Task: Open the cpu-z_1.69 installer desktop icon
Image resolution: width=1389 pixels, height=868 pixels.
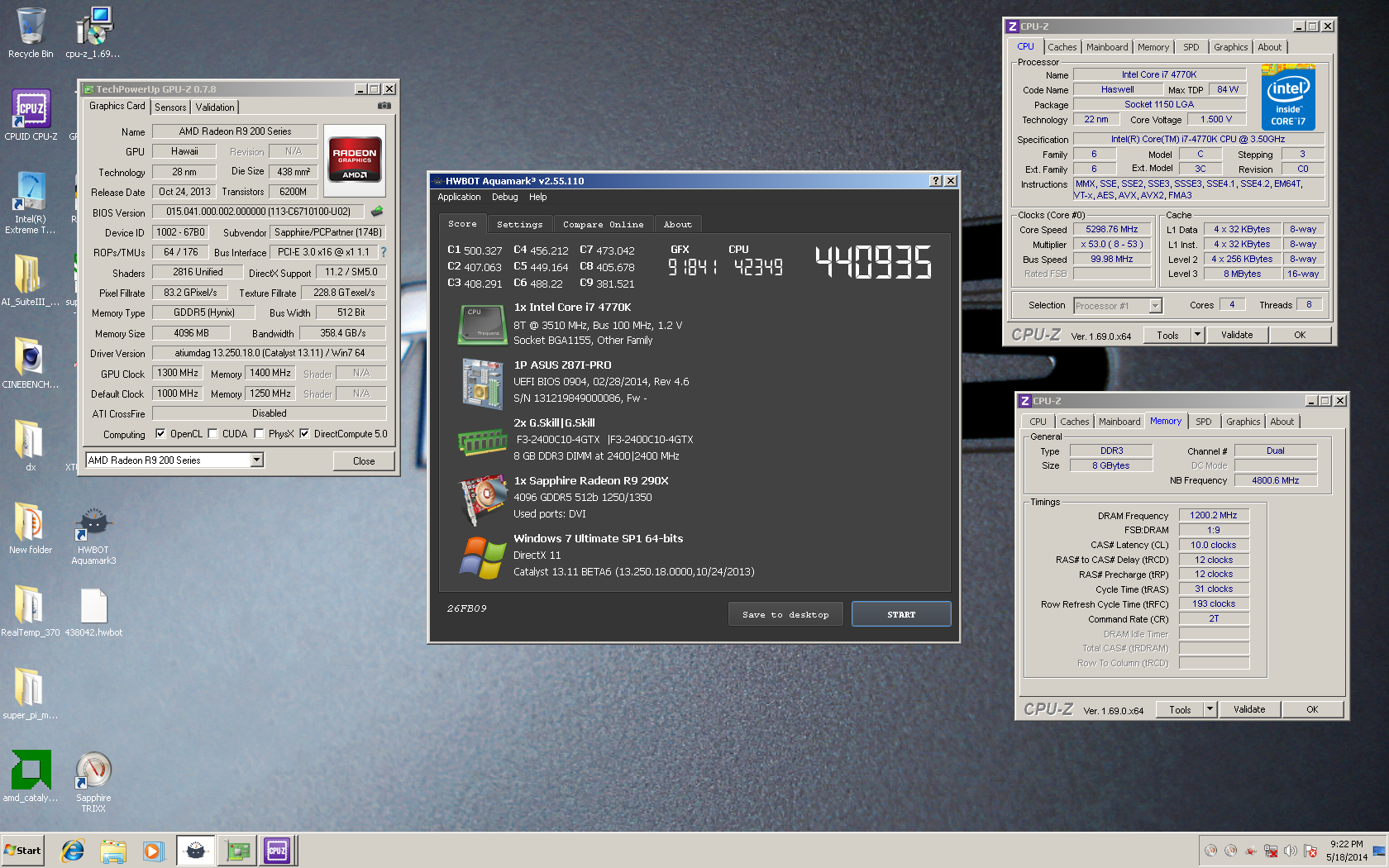Action: click(93, 33)
